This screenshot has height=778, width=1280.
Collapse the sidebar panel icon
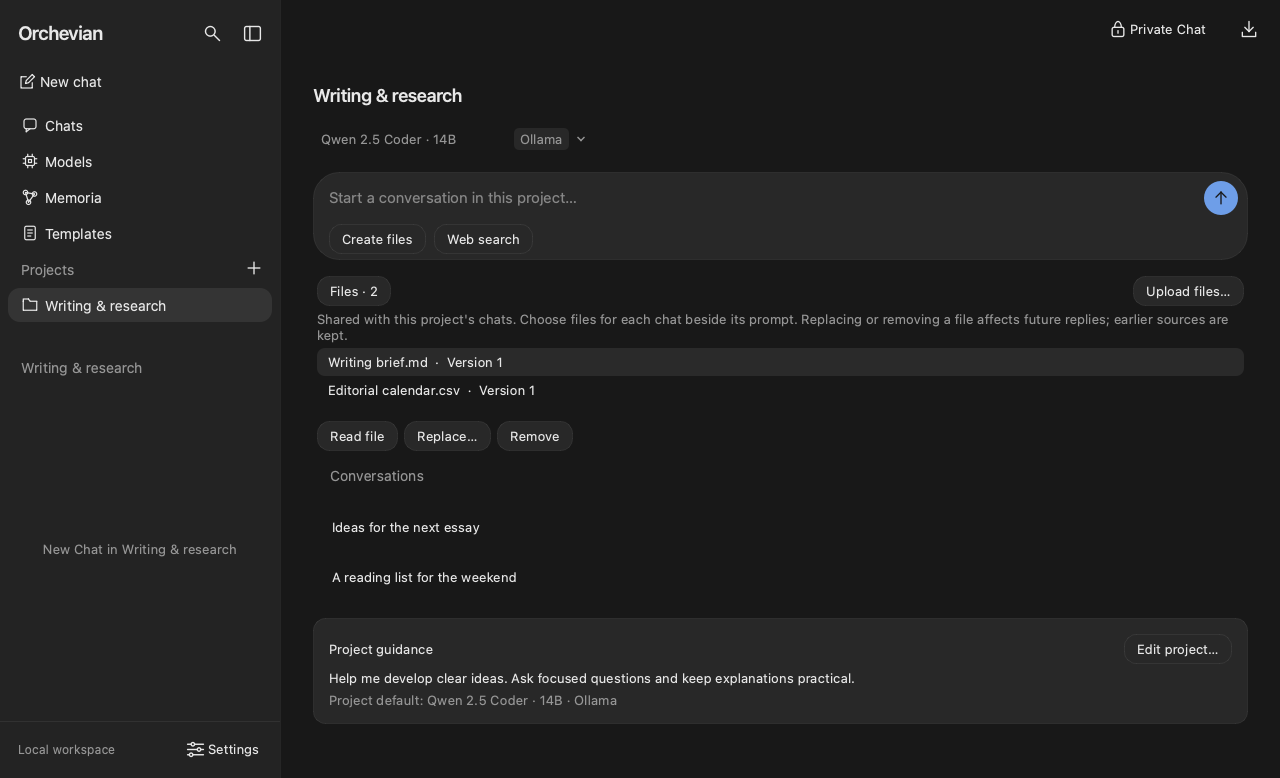pyautogui.click(x=252, y=34)
